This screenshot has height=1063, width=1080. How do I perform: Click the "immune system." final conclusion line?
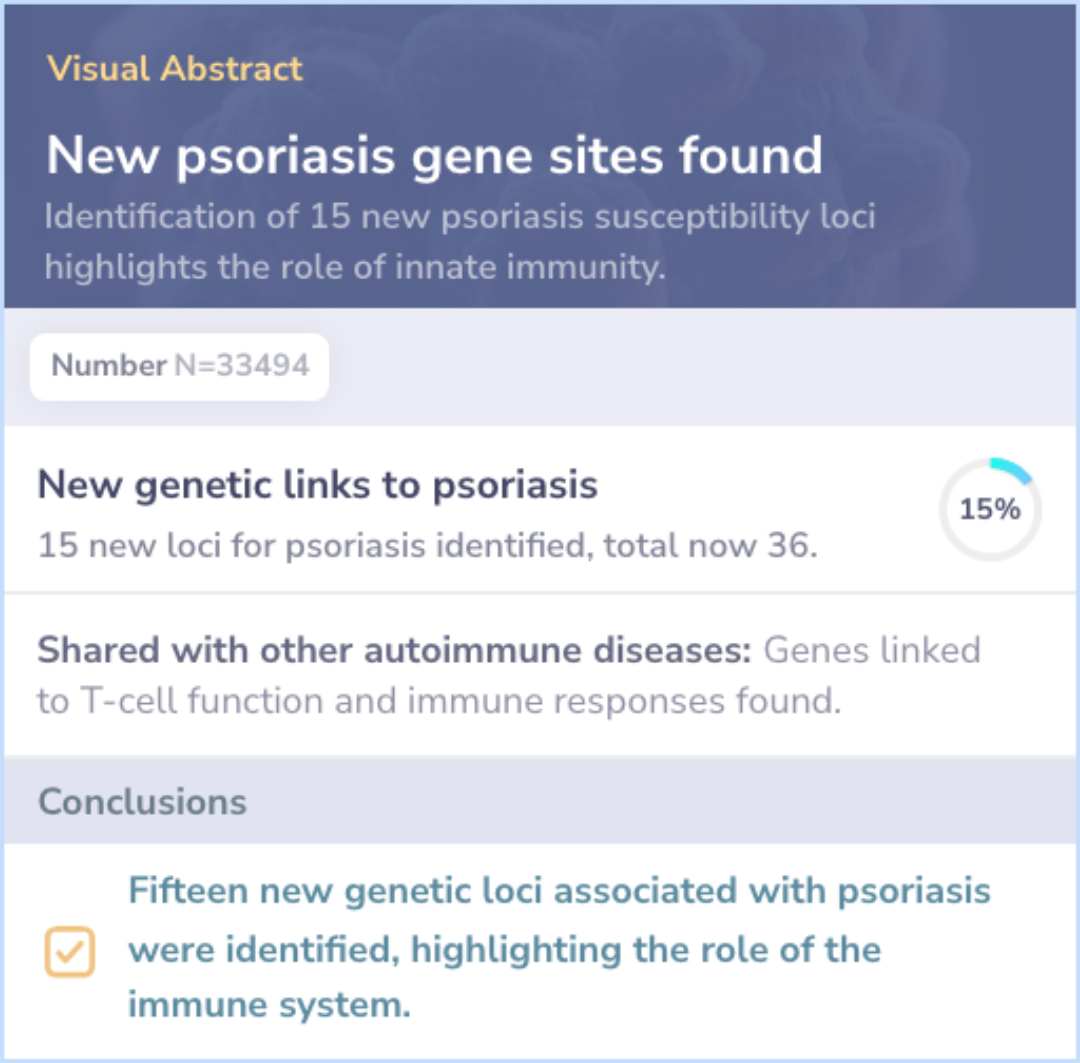pos(269,1005)
